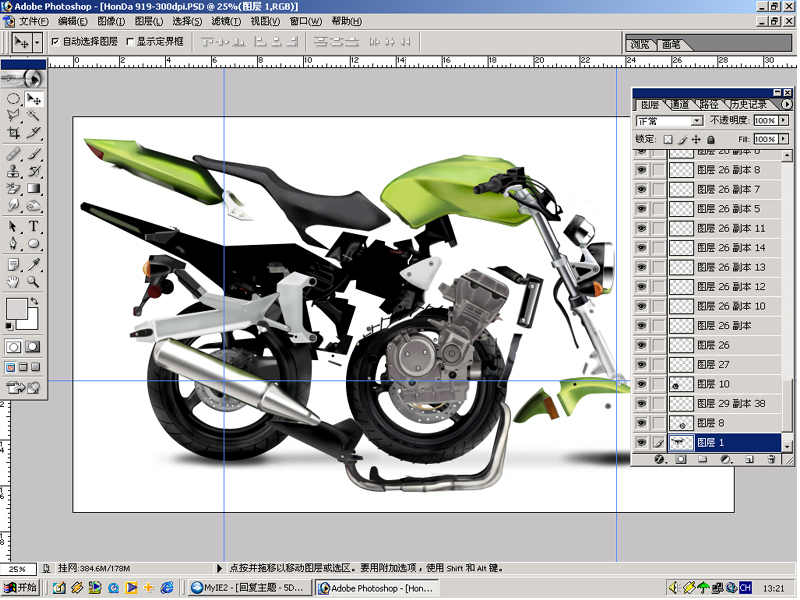The height and width of the screenshot is (600, 800).
Task: Open the 文件(F) menu
Action: point(34,21)
